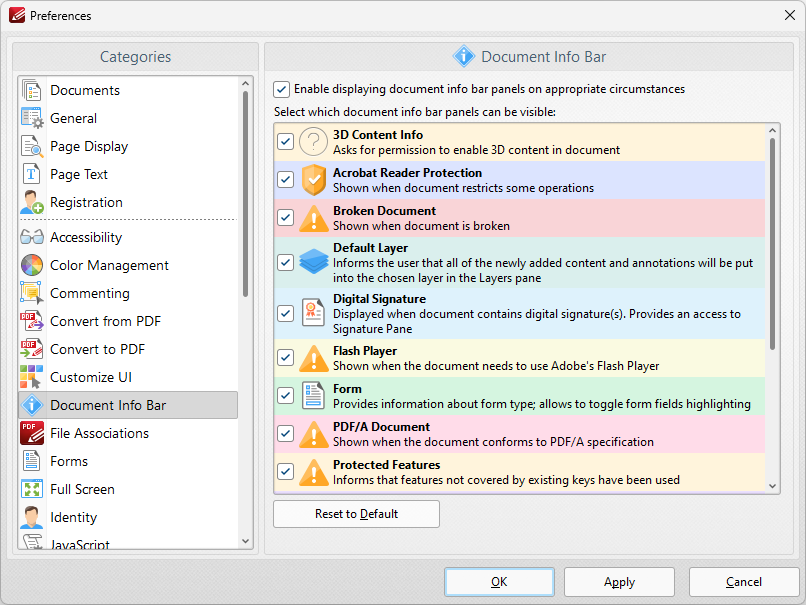The image size is (806, 605).
Task: Click the Page Text 'T' icon
Action: coord(32,174)
